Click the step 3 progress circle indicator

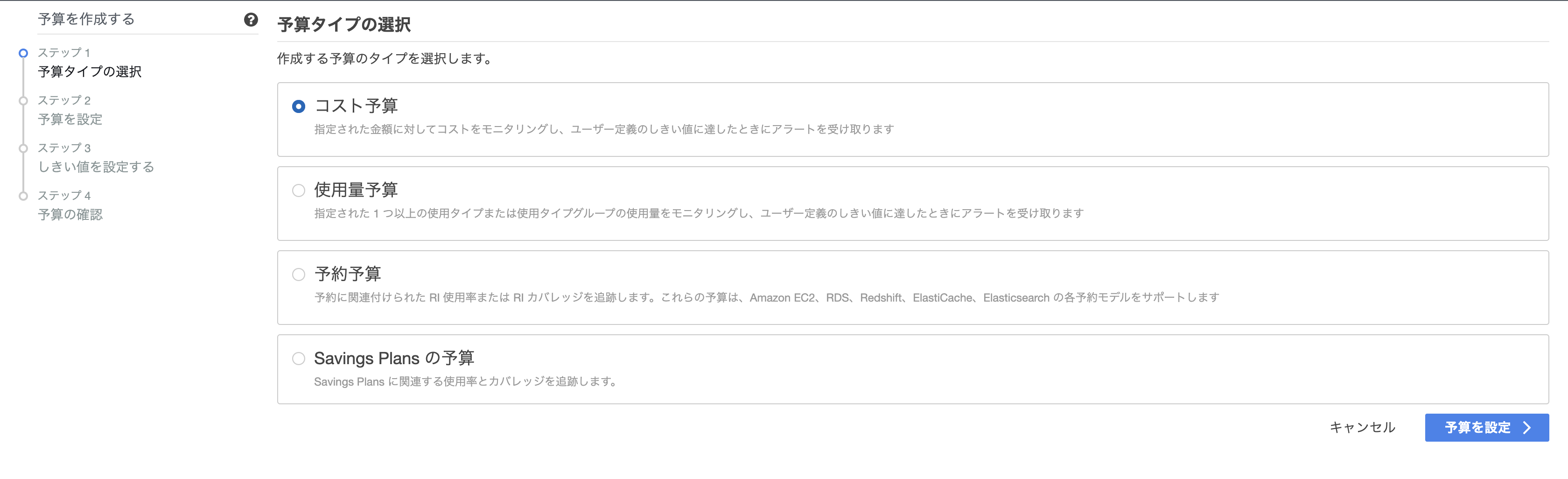point(23,147)
